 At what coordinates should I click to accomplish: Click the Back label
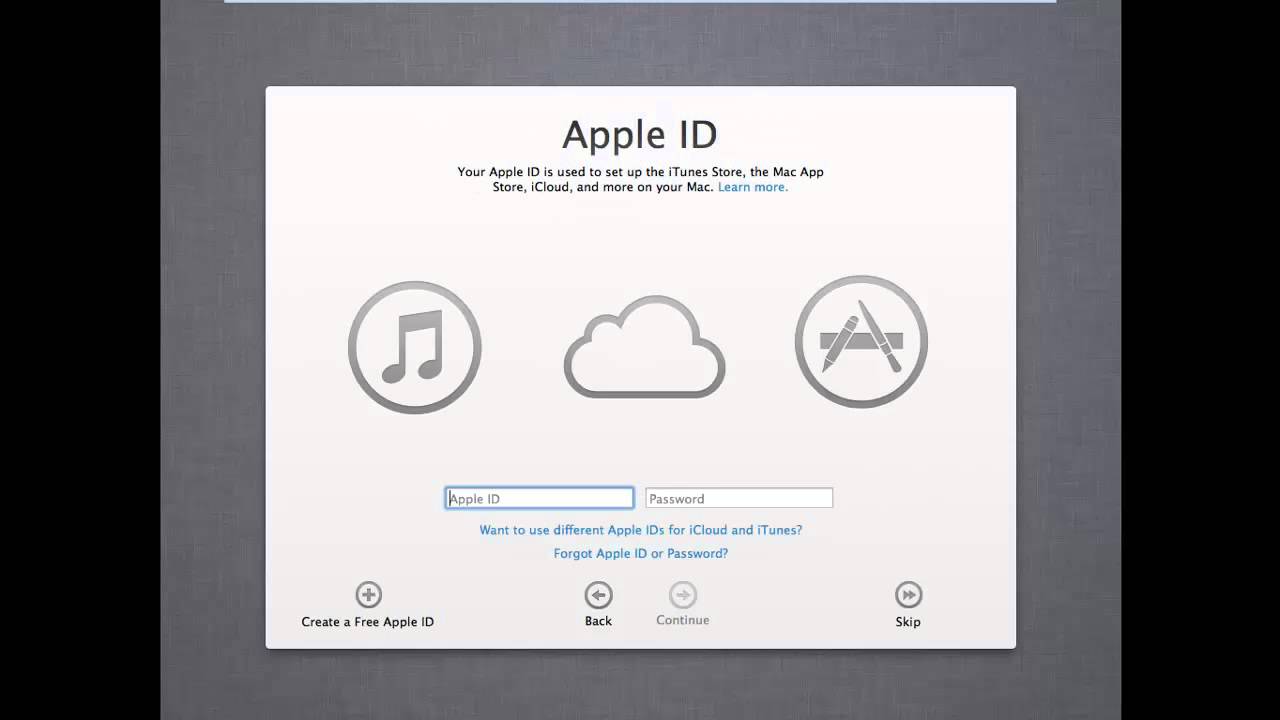[598, 621]
